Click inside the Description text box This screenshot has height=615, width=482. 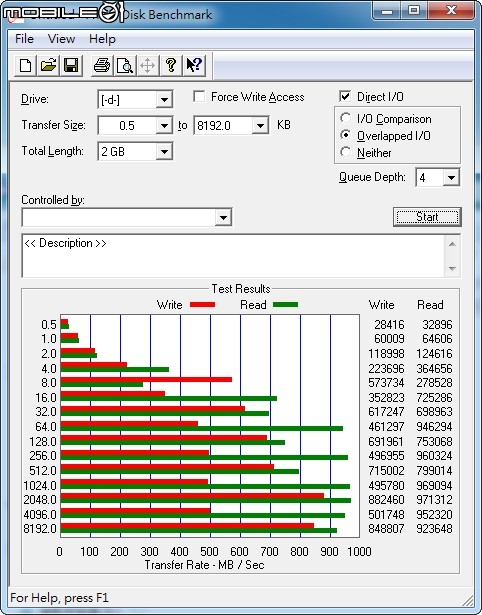[233, 256]
